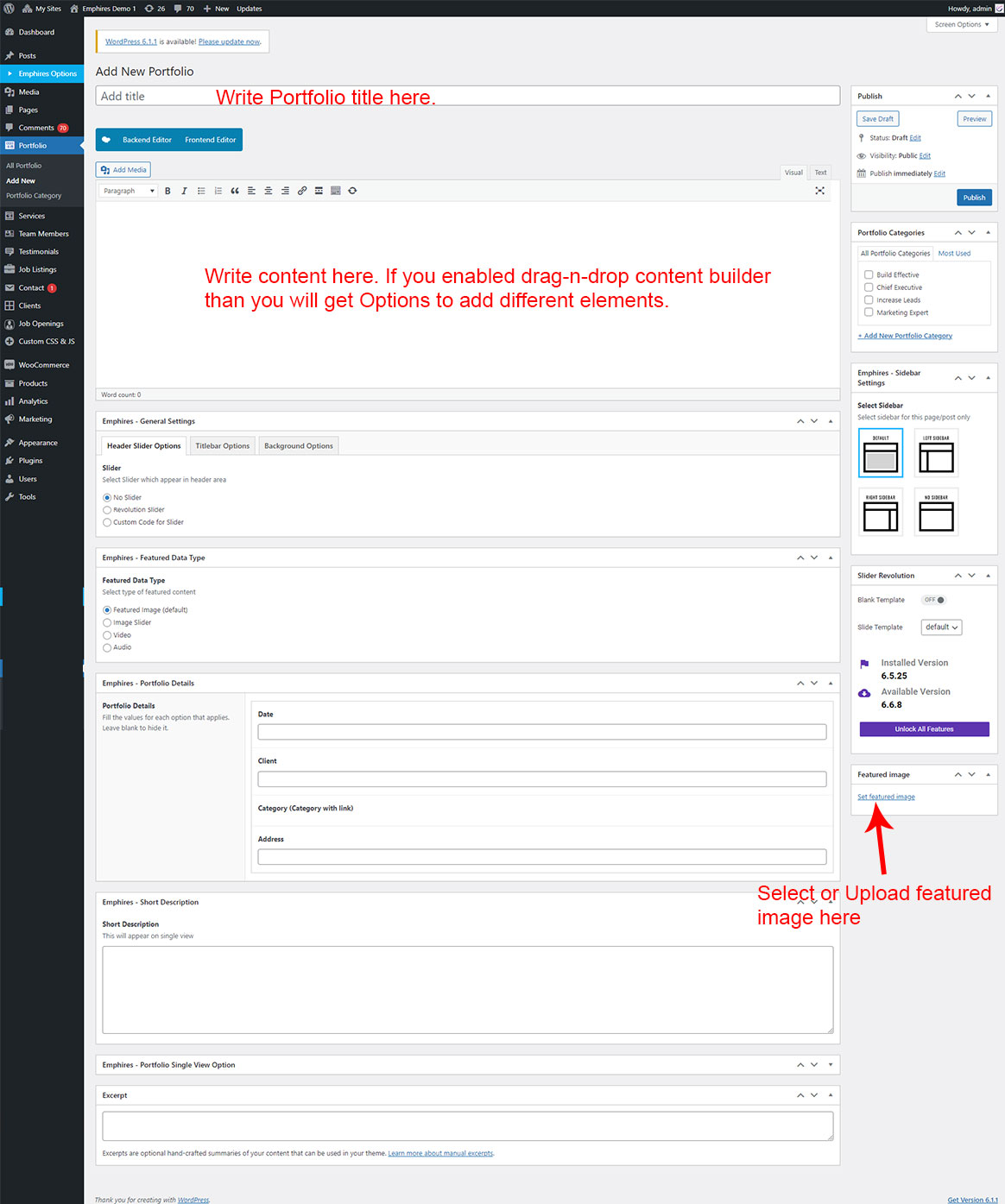This screenshot has height=1204, width=1005.
Task: Click the insert link icon
Action: 302,191
